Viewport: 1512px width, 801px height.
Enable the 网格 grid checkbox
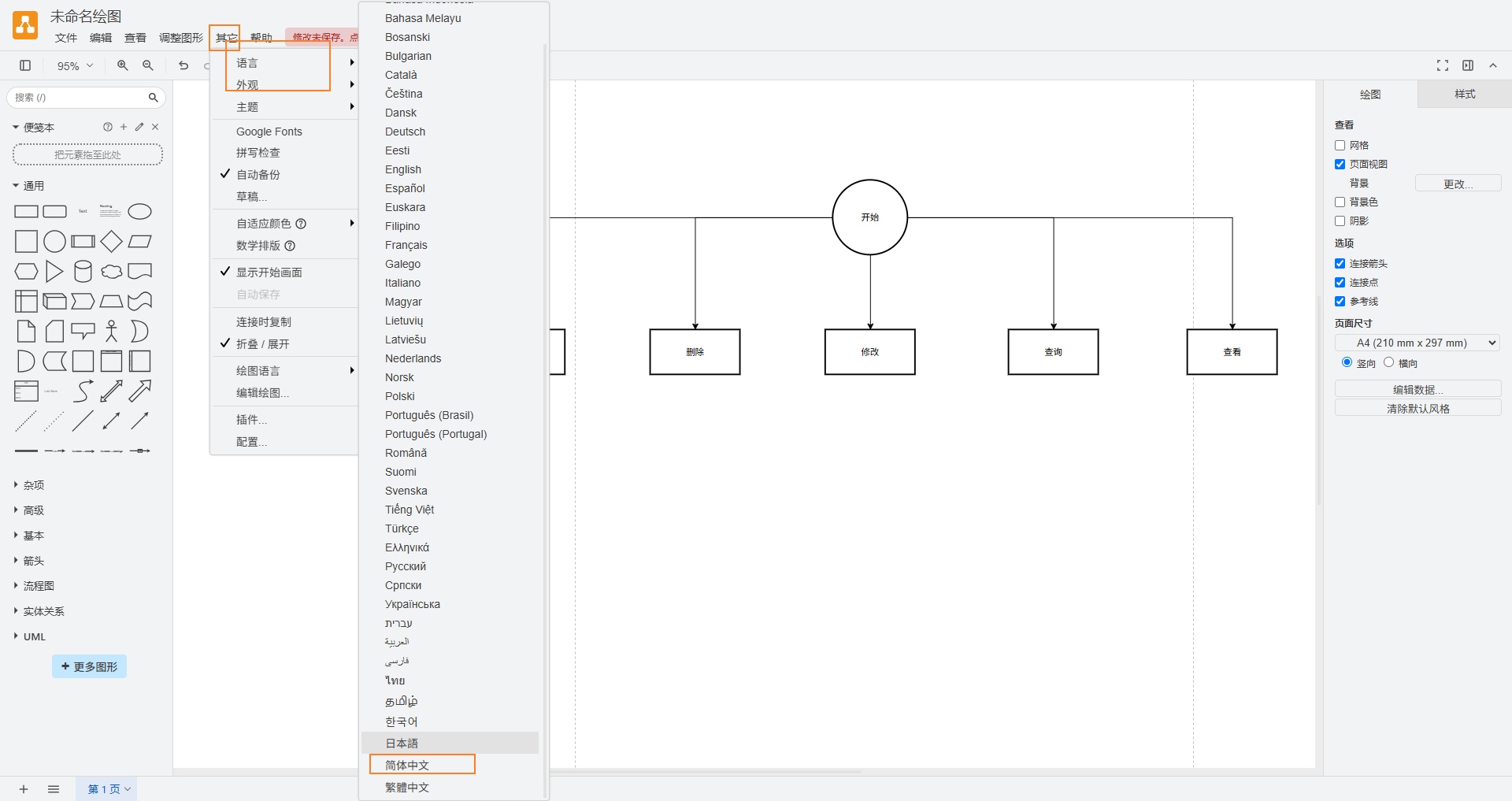click(1340, 145)
